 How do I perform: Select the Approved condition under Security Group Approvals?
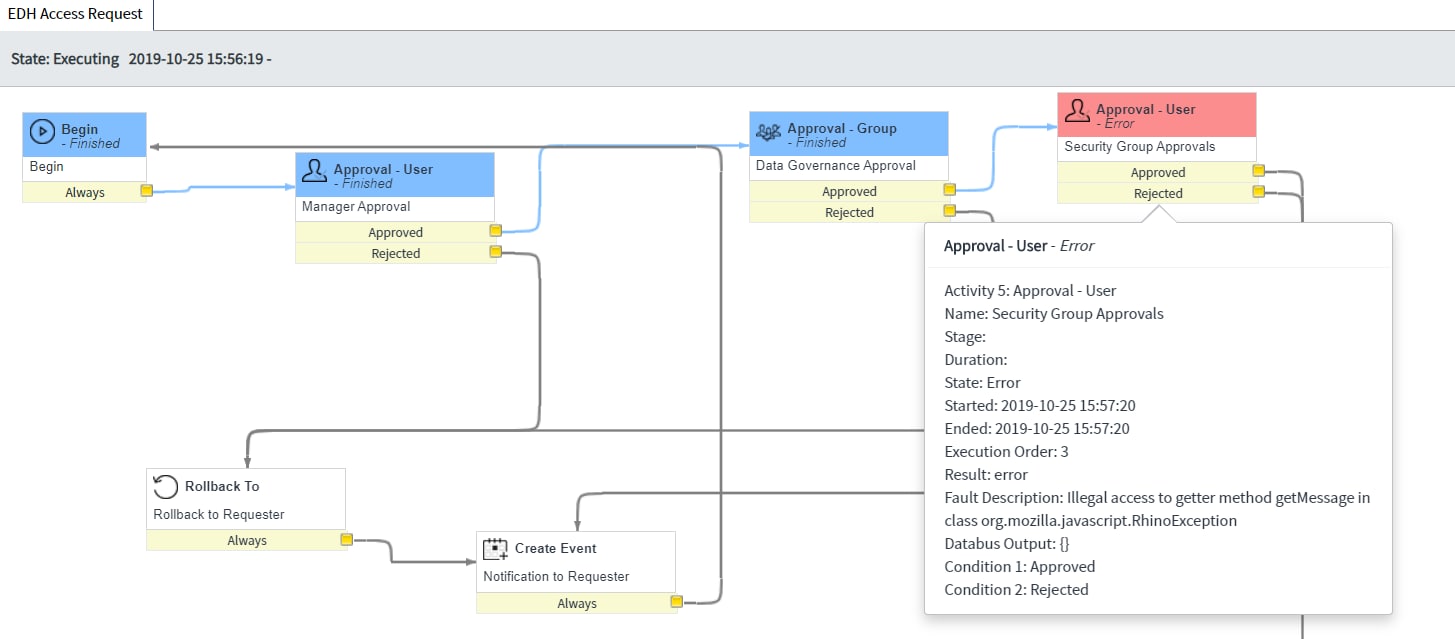pos(1157,173)
